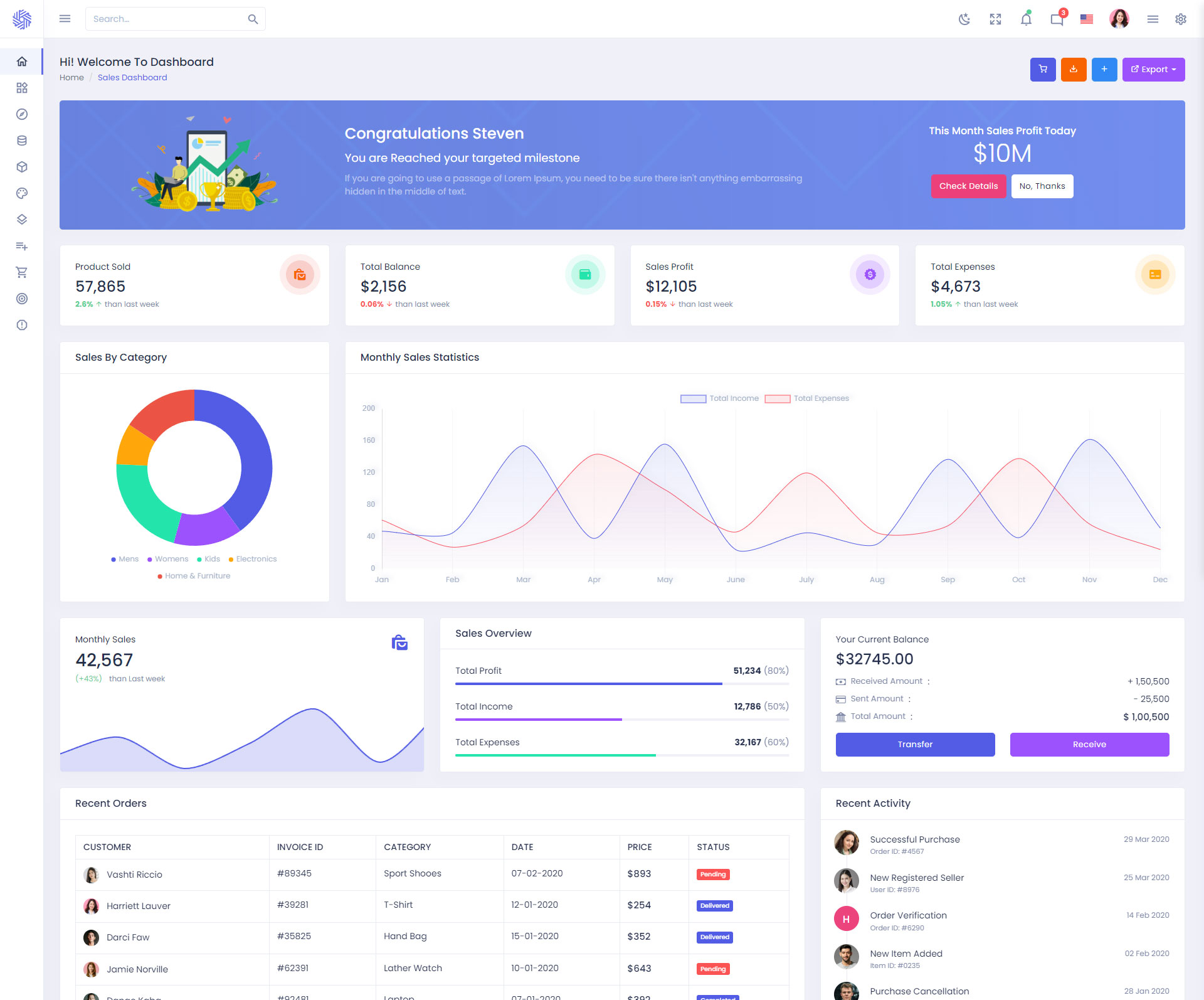Open ecommerce cart item in sidebar
Image resolution: width=1204 pixels, height=1000 pixels.
pos(22,272)
